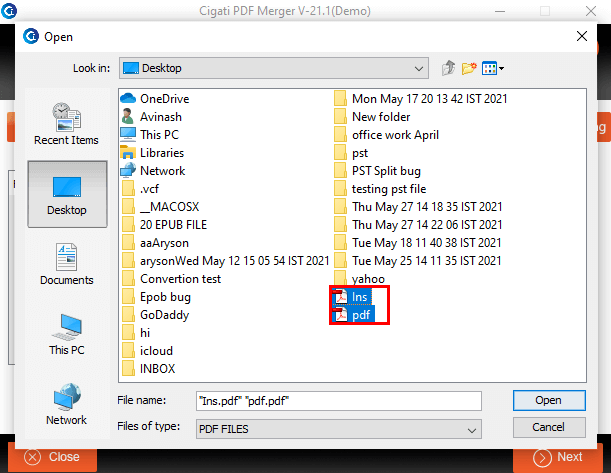Viewport: 611px width, 473px height.
Task: Click the Cancel button
Action: 549,427
